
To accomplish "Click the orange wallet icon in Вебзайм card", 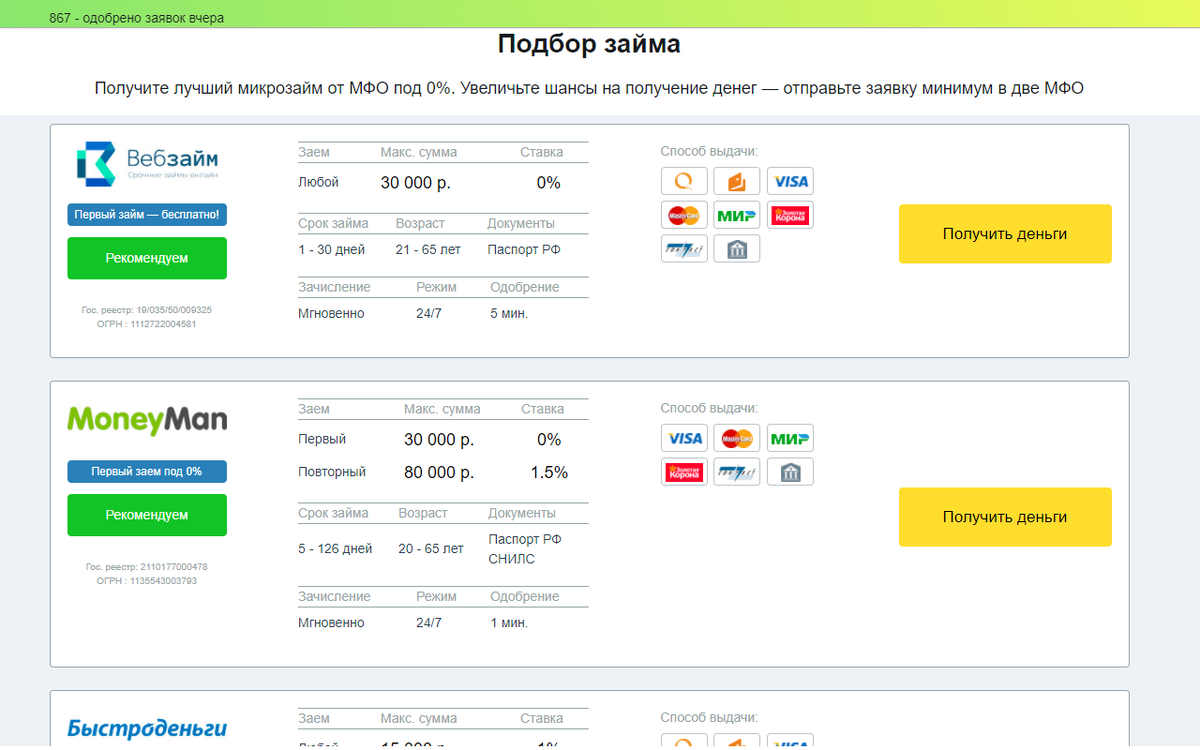I will pyautogui.click(x=737, y=181).
